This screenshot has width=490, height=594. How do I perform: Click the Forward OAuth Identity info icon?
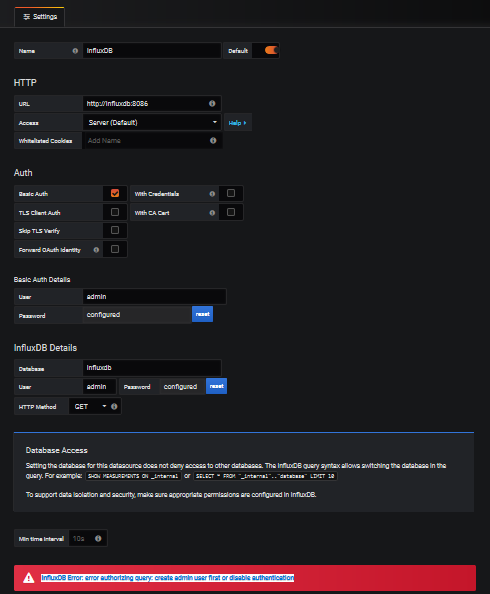(x=96, y=250)
